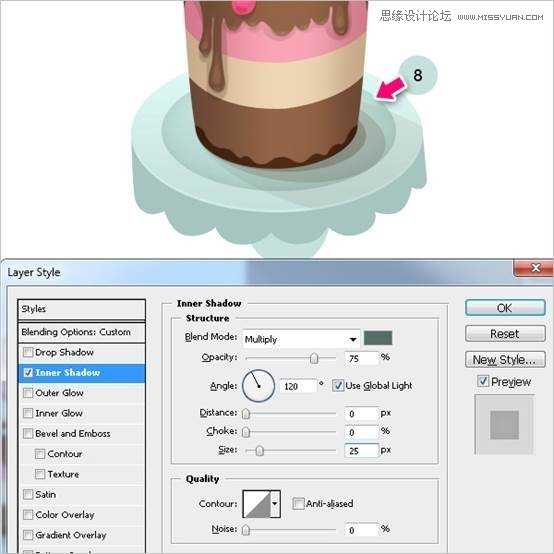The width and height of the screenshot is (554, 554).
Task: Close the Layer Style dialog
Action: click(534, 268)
